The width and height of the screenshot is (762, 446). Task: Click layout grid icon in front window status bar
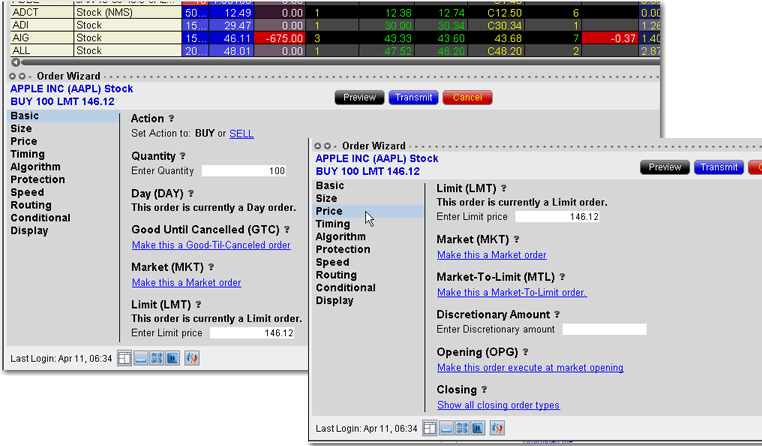click(x=430, y=428)
